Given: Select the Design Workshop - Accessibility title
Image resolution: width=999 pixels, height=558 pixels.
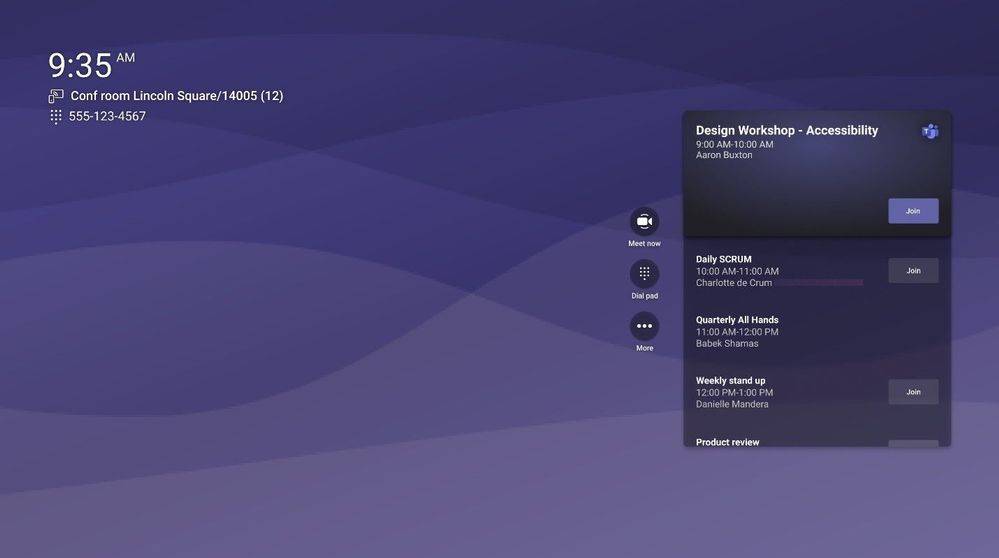Looking at the screenshot, I should click(x=786, y=130).
